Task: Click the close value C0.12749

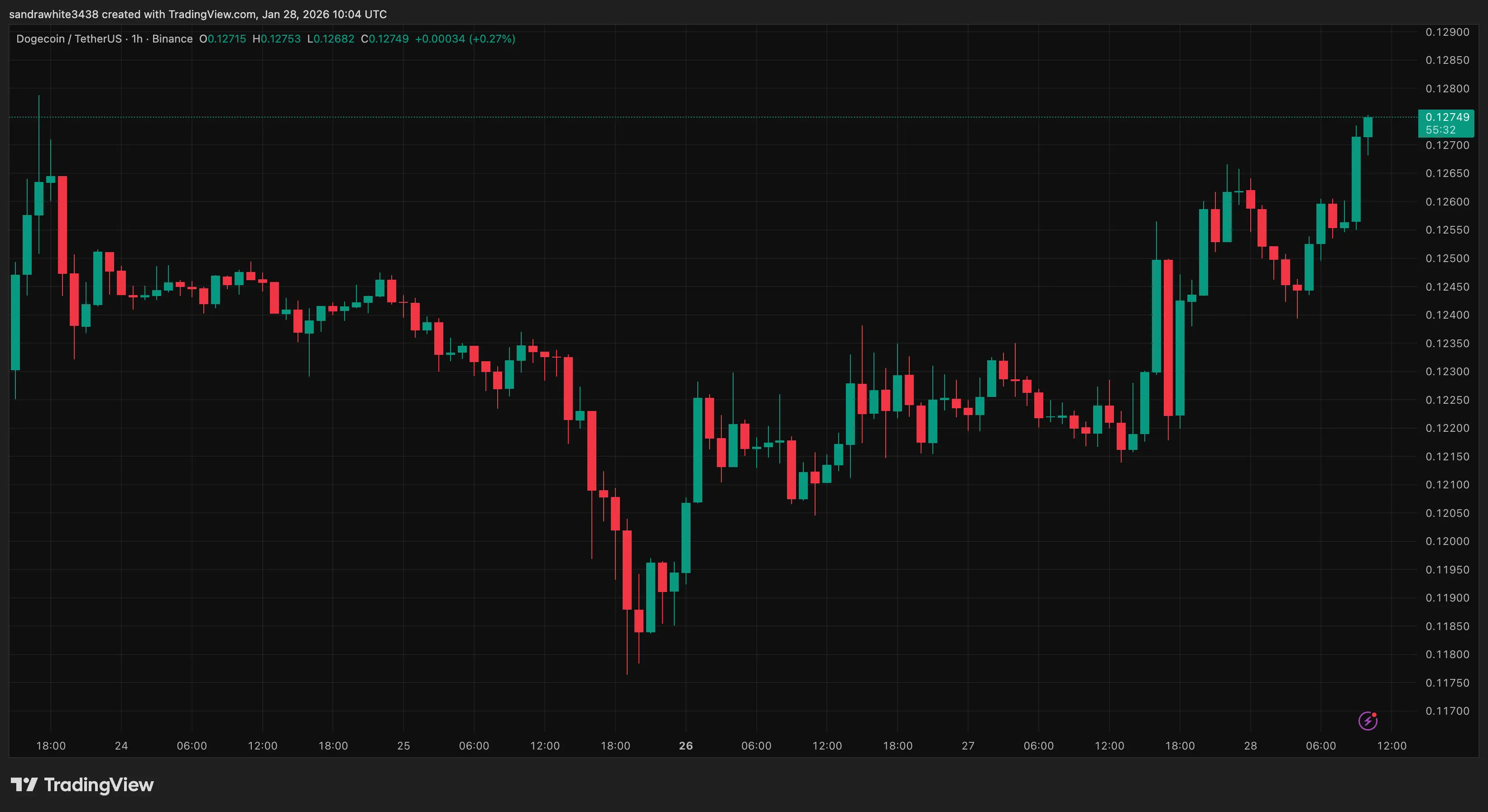Action: point(385,38)
